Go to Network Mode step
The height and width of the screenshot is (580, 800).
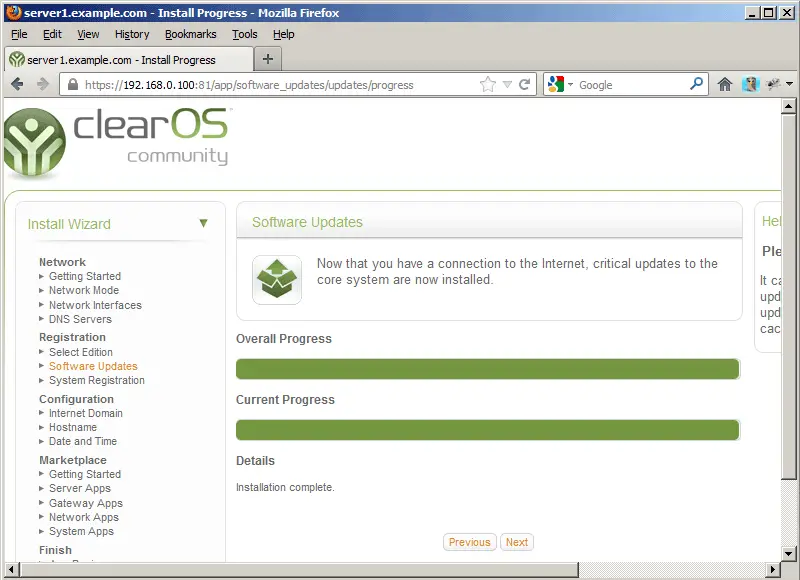tap(84, 290)
